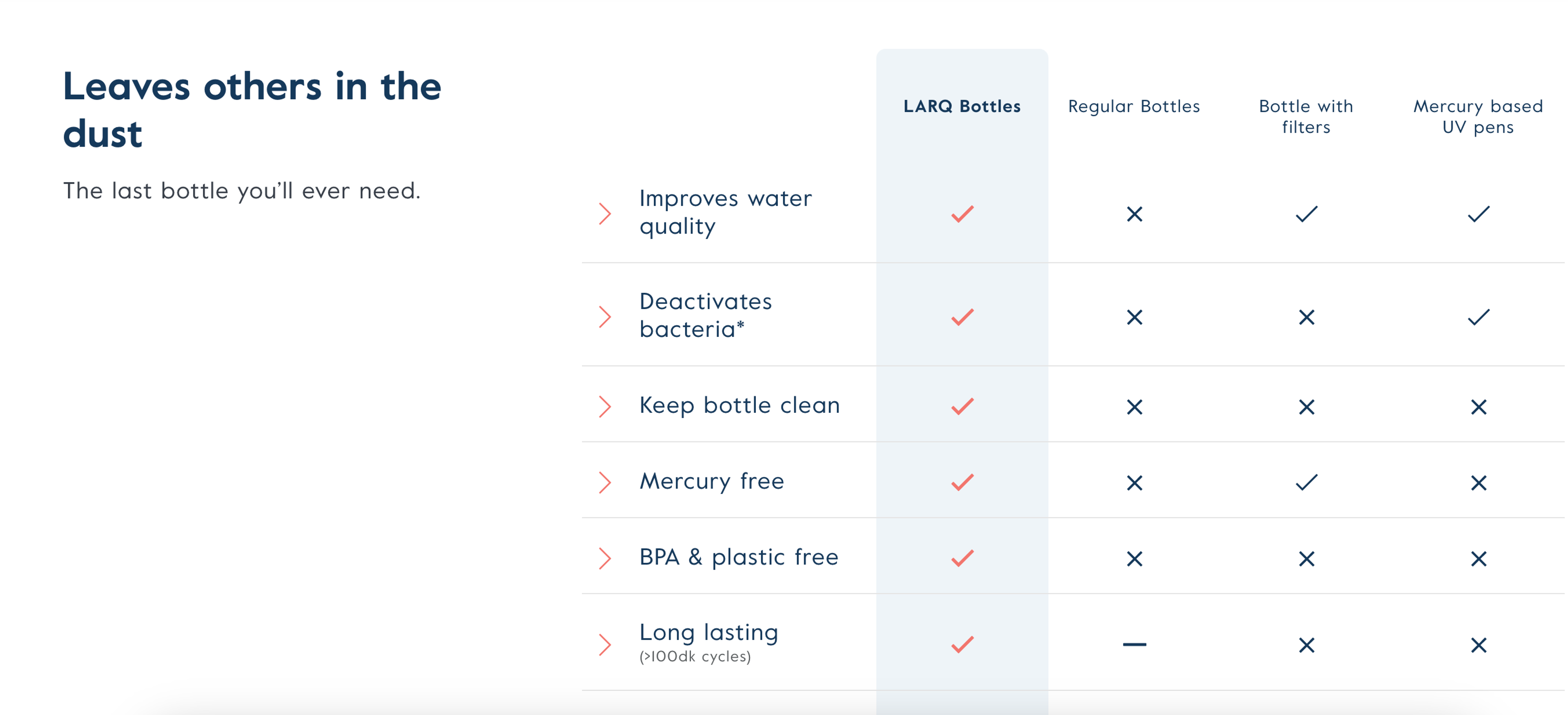Click the Keep bottle clean label
1568x715 pixels.
(739, 406)
